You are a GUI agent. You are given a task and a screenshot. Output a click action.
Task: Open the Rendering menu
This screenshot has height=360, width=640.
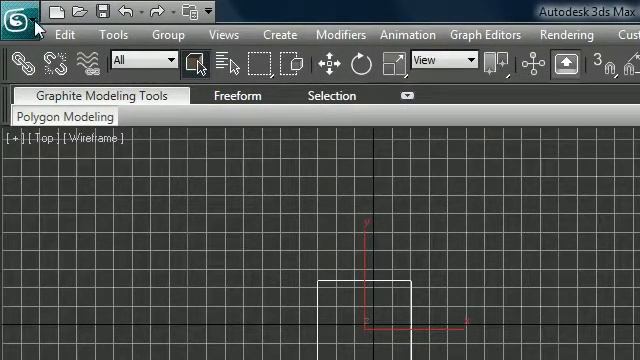tap(567, 35)
